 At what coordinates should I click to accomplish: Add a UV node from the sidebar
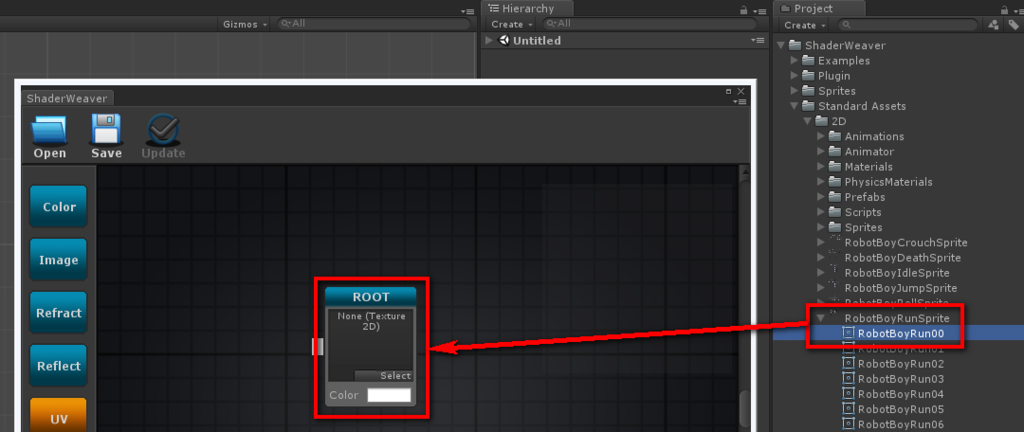point(59,415)
